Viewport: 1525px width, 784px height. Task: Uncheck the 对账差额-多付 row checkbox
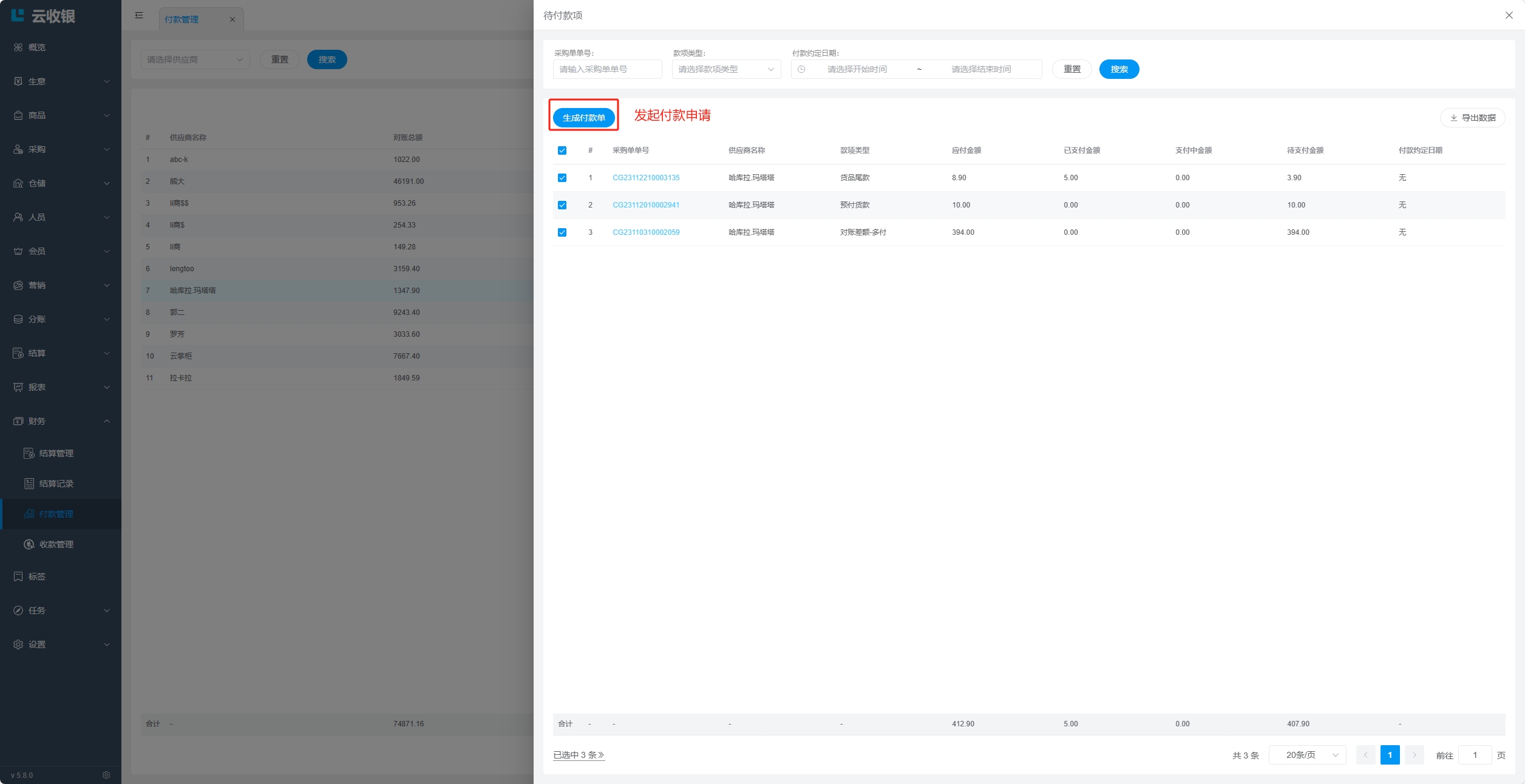(x=562, y=232)
